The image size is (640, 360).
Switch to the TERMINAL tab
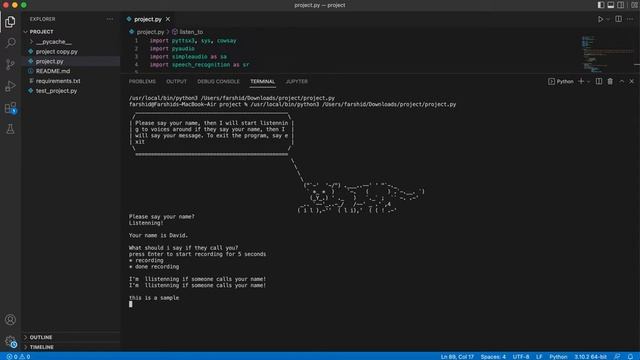[x=262, y=82]
